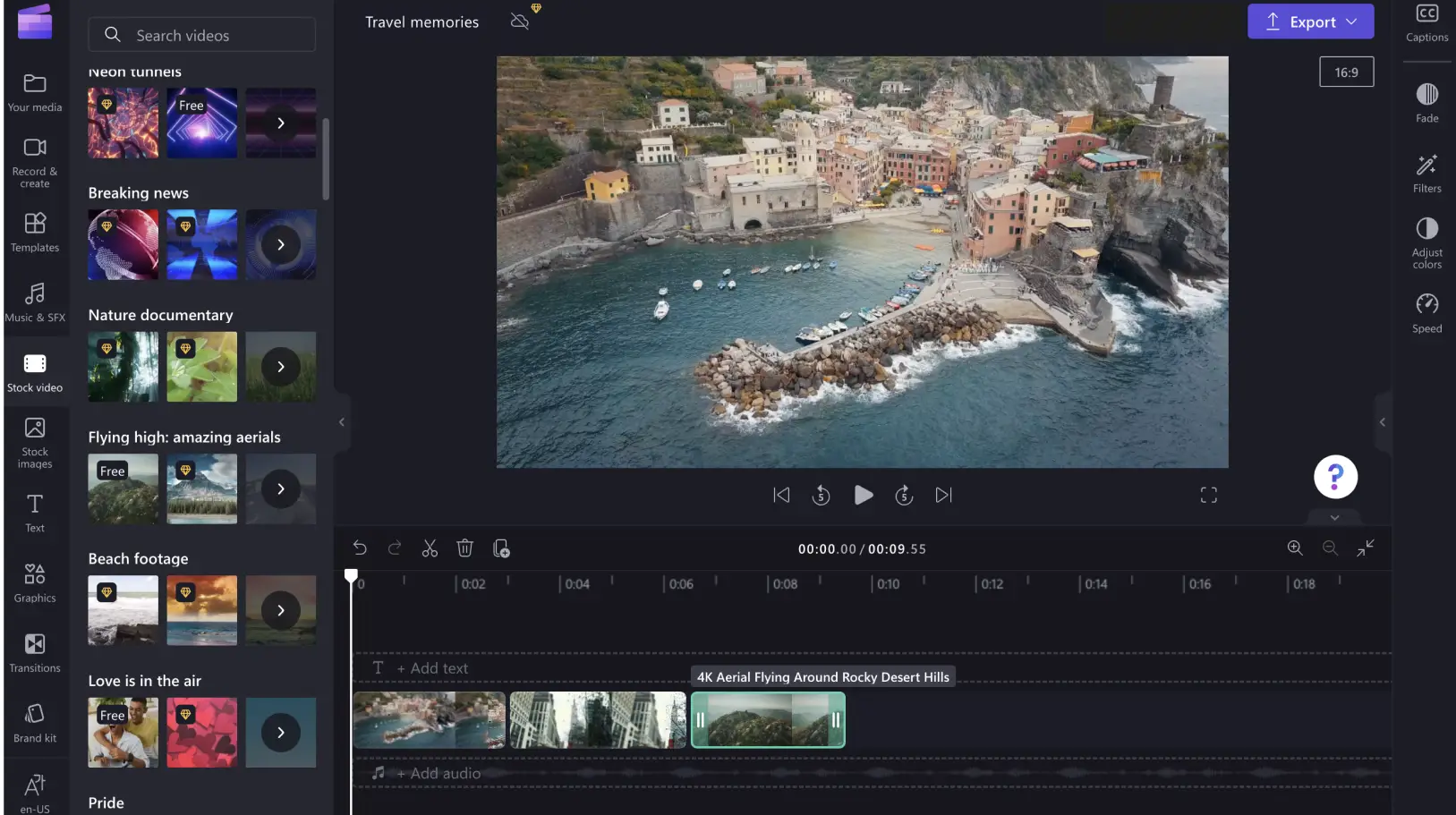Open the Fade panel

pos(1426,103)
